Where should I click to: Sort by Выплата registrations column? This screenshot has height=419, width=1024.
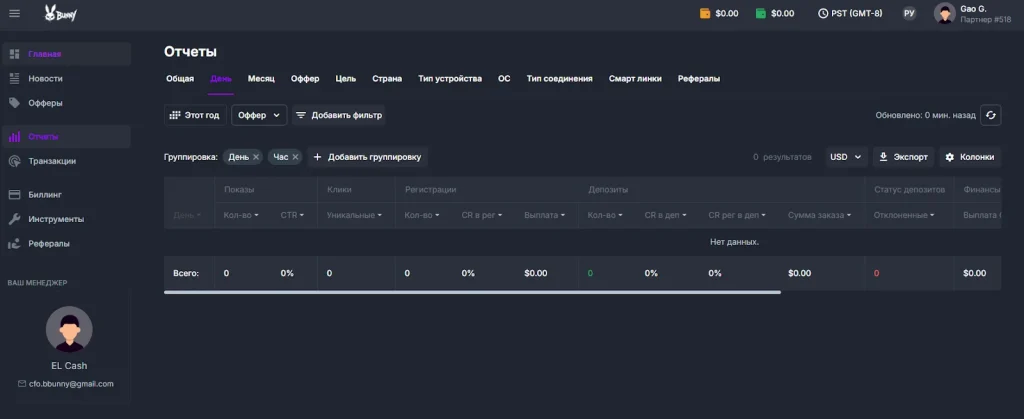click(545, 215)
